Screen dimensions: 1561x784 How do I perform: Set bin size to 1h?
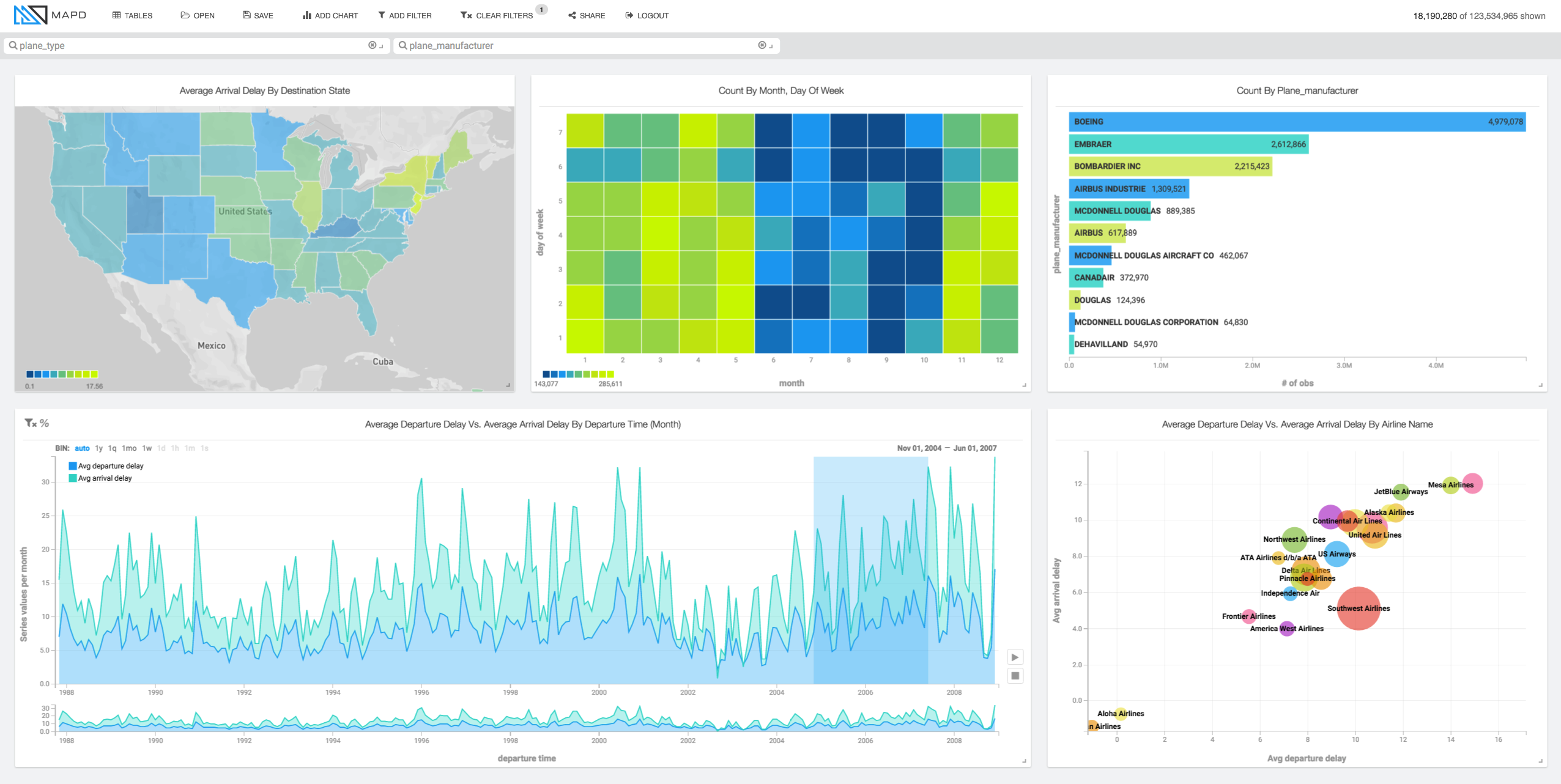[x=175, y=448]
